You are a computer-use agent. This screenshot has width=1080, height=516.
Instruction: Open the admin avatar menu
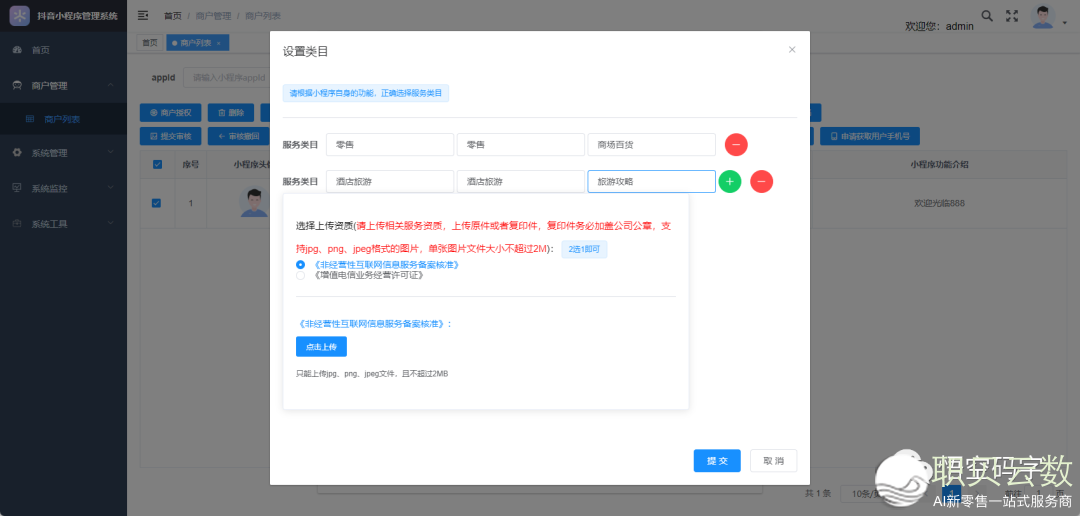click(1043, 17)
